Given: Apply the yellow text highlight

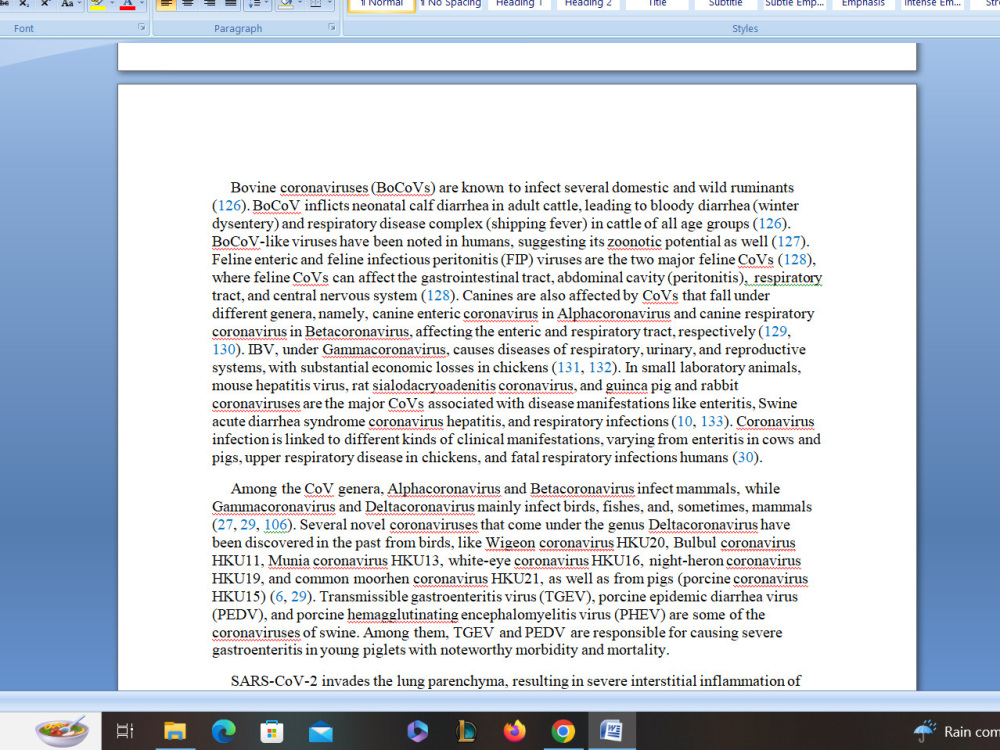Looking at the screenshot, I should (97, 4).
